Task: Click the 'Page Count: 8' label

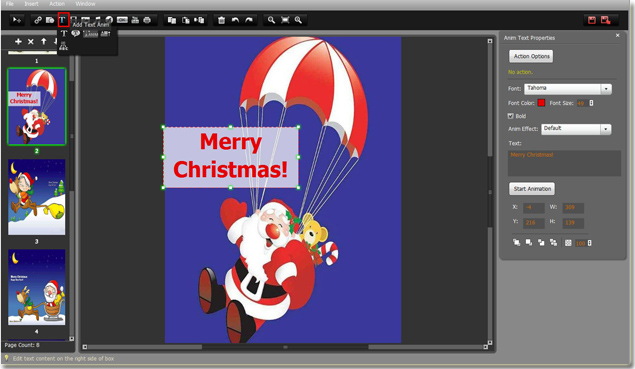Action: point(22,345)
